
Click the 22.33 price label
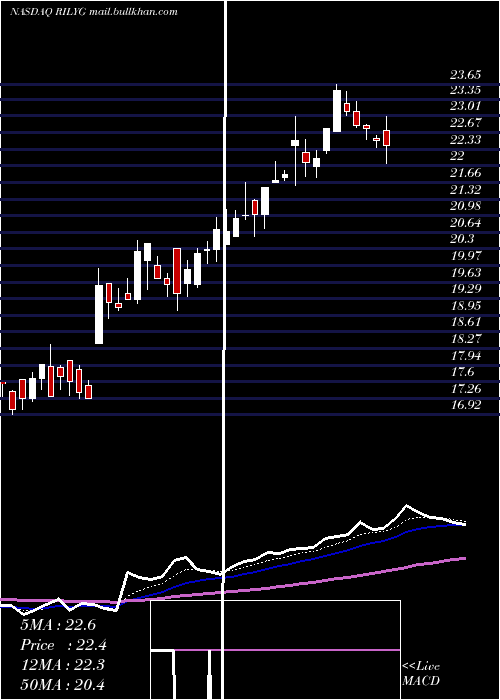pos(465,140)
